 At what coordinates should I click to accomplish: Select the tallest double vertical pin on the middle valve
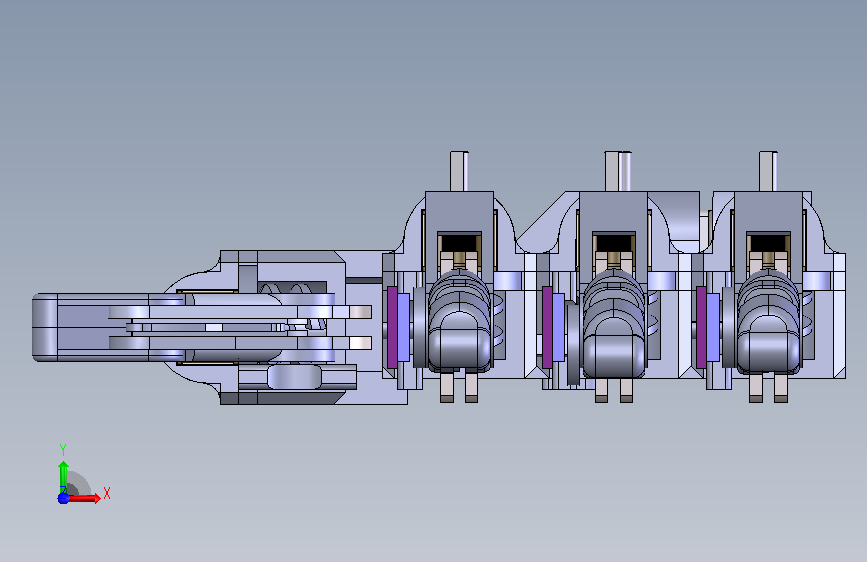618,171
